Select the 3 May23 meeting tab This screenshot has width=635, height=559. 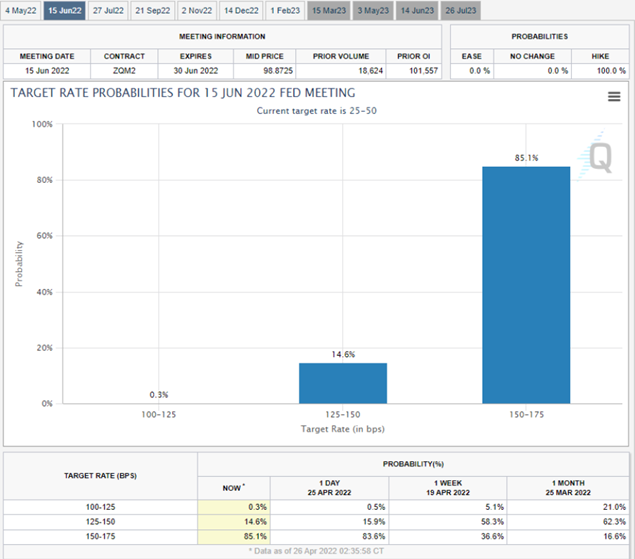point(373,10)
